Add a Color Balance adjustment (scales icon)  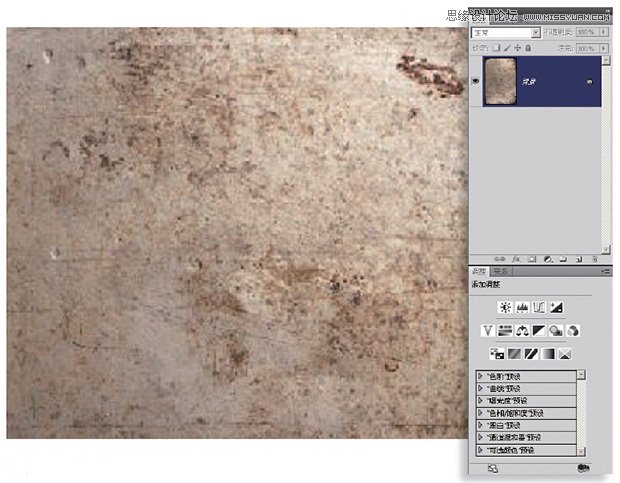point(522,330)
